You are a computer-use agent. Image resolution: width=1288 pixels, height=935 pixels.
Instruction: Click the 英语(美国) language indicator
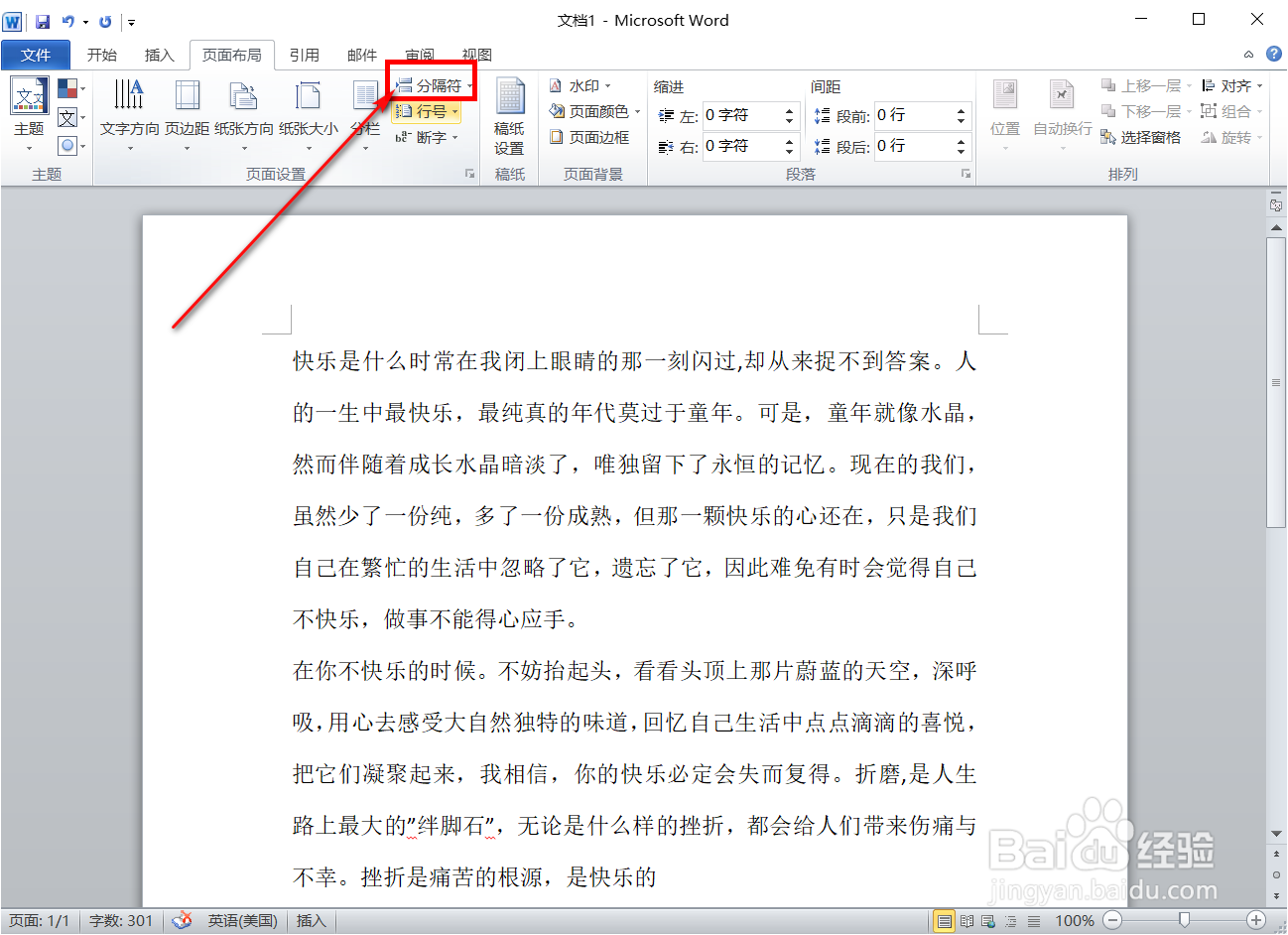[242, 921]
